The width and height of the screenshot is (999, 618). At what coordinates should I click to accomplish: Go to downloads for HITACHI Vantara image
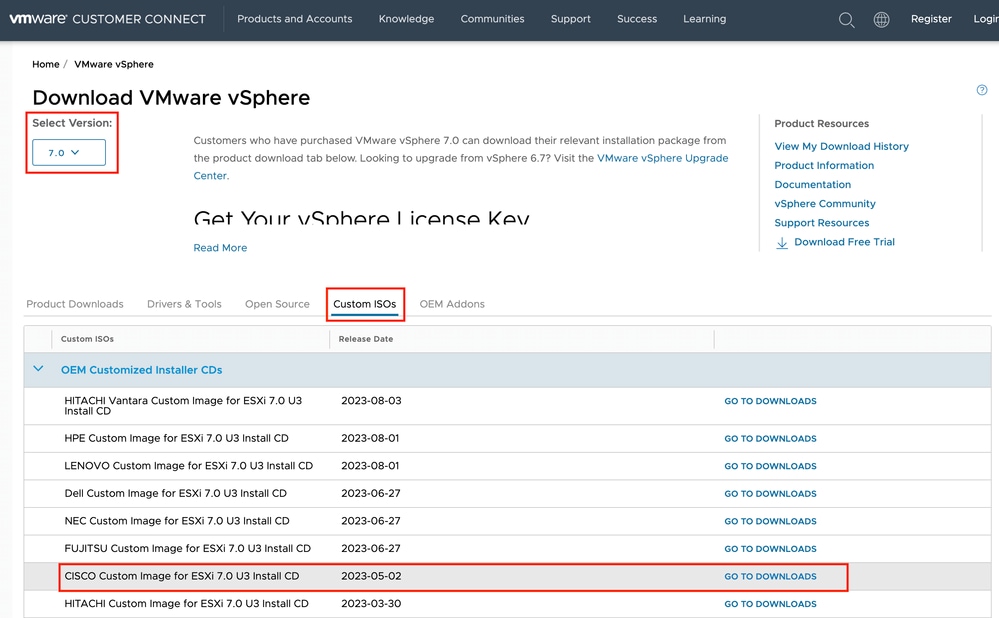770,401
